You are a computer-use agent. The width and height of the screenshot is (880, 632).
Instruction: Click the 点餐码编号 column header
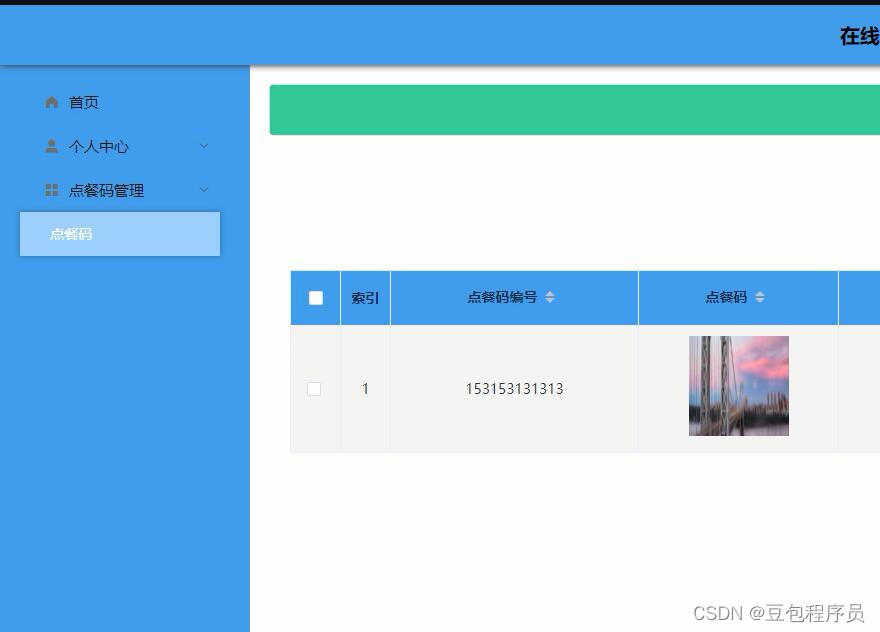pos(505,297)
